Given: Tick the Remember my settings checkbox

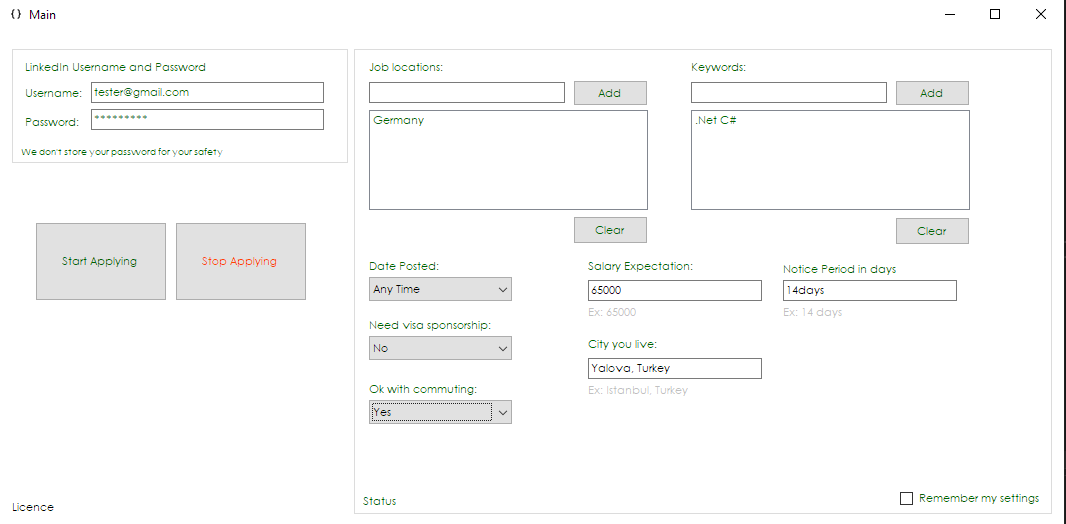Looking at the screenshot, I should click(x=906, y=498).
